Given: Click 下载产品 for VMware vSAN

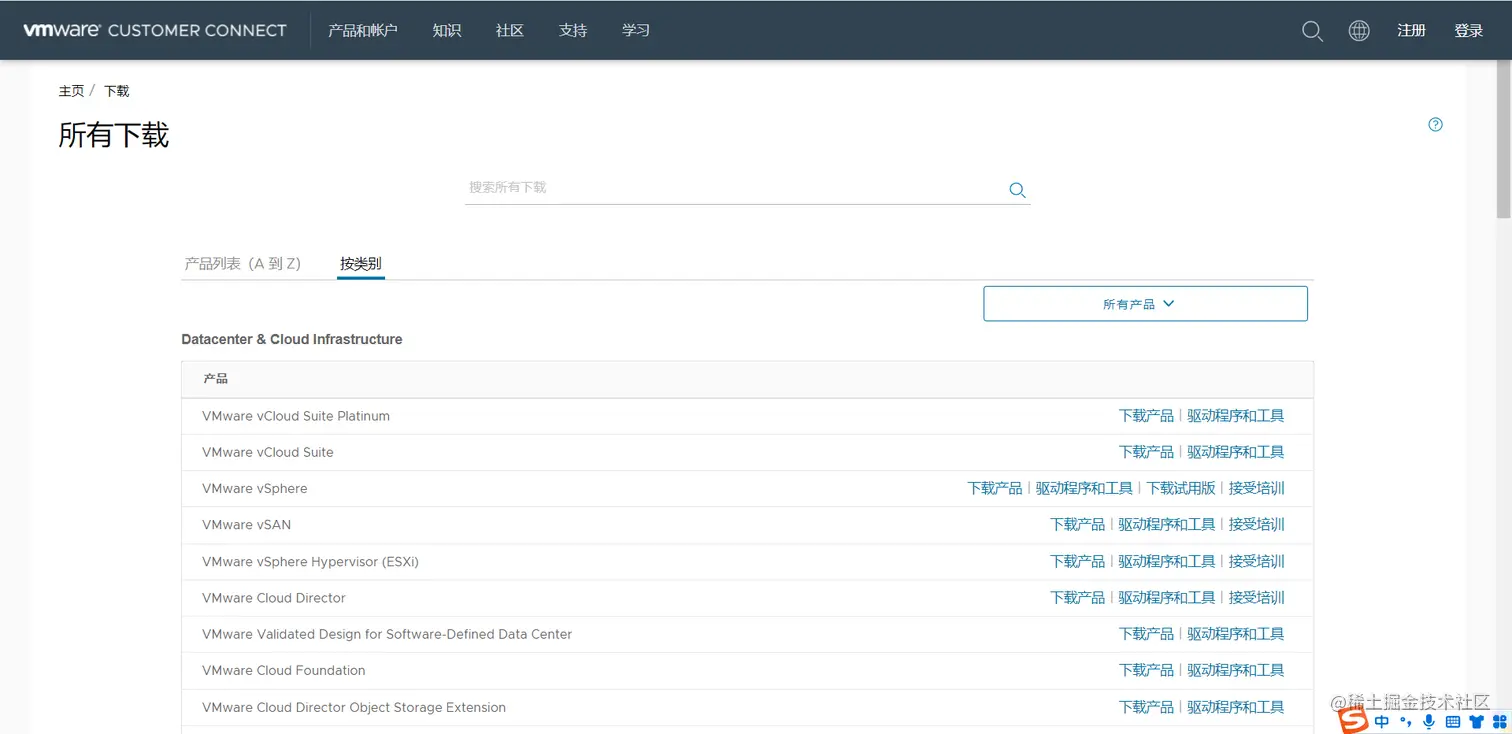Looking at the screenshot, I should click(x=1078, y=525).
